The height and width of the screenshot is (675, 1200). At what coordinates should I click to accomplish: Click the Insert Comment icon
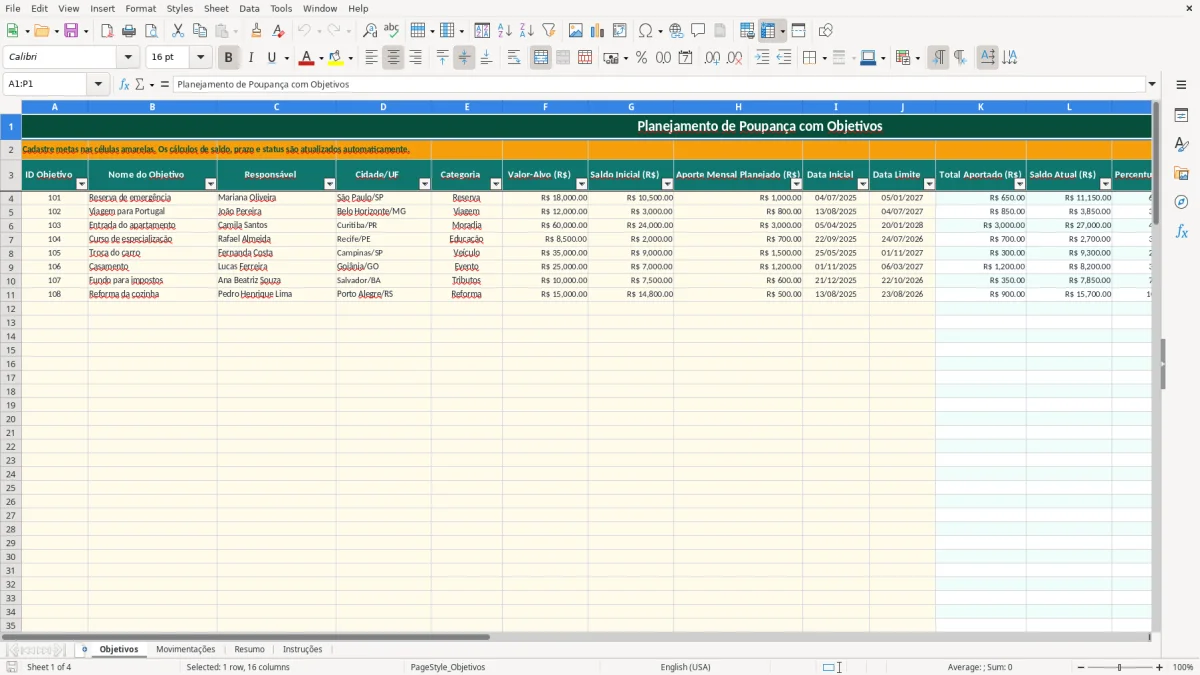click(699, 31)
